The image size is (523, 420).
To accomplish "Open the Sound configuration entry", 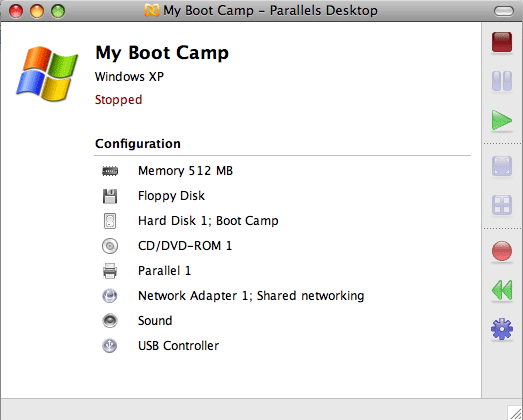I will coord(155,321).
